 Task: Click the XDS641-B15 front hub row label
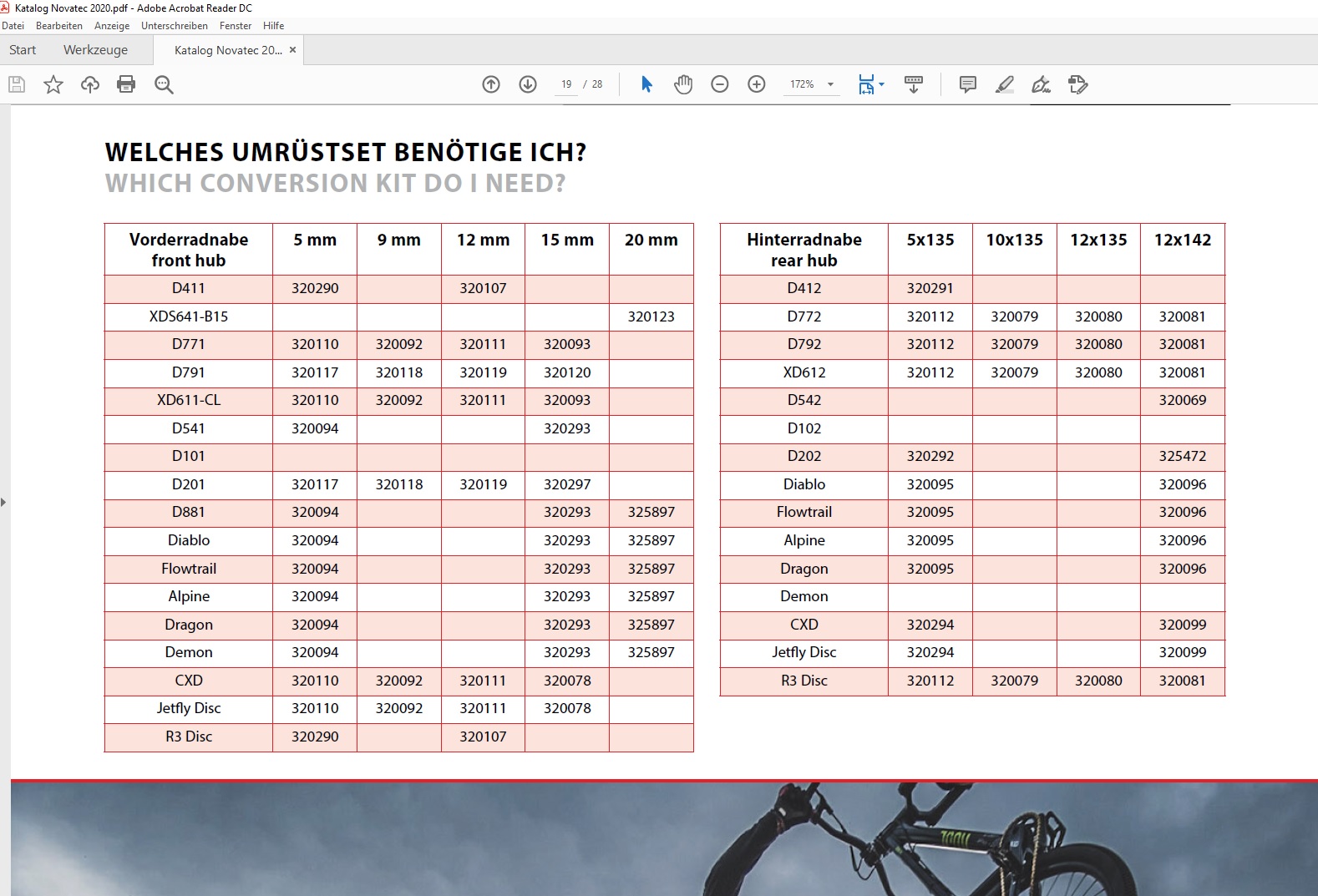189,316
